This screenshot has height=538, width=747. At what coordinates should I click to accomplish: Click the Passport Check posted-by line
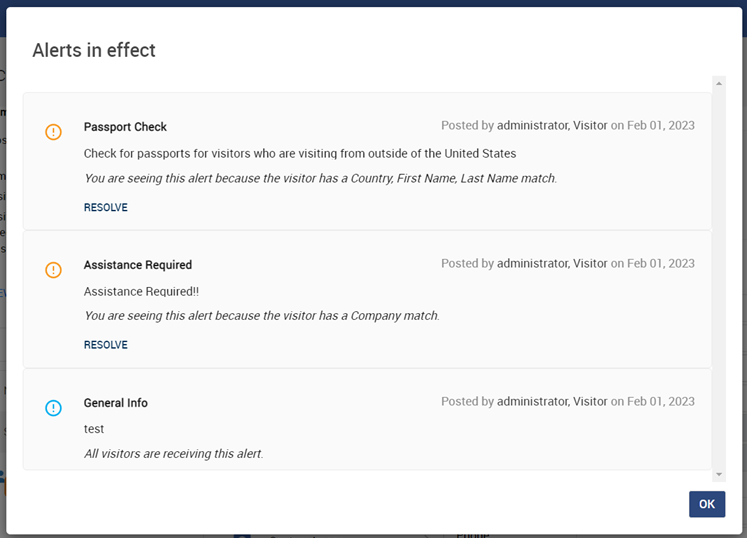[x=568, y=126]
